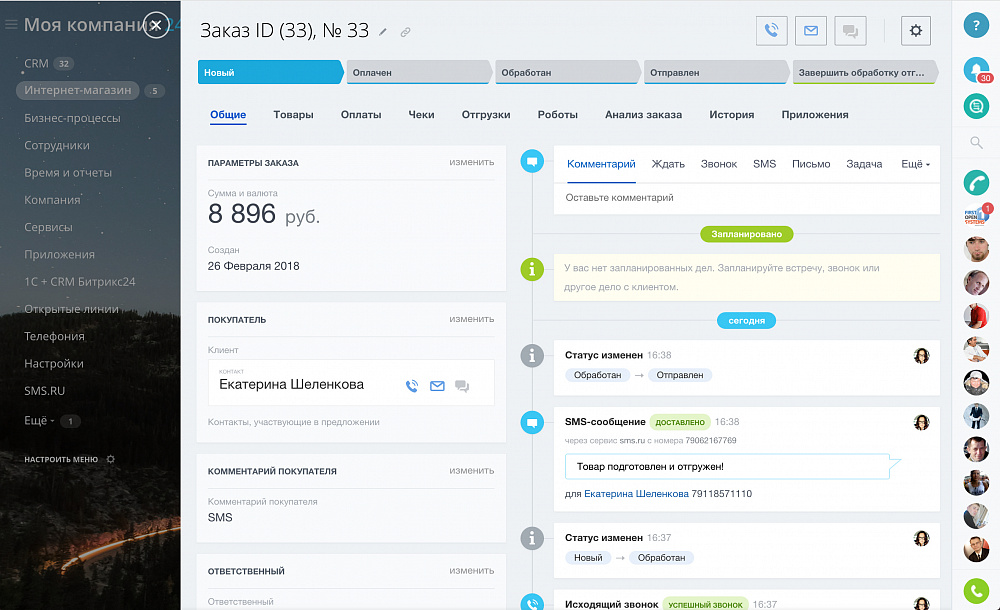Open Сотрудники in left menu
The height and width of the screenshot is (610, 1000).
pyautogui.click(x=57, y=145)
